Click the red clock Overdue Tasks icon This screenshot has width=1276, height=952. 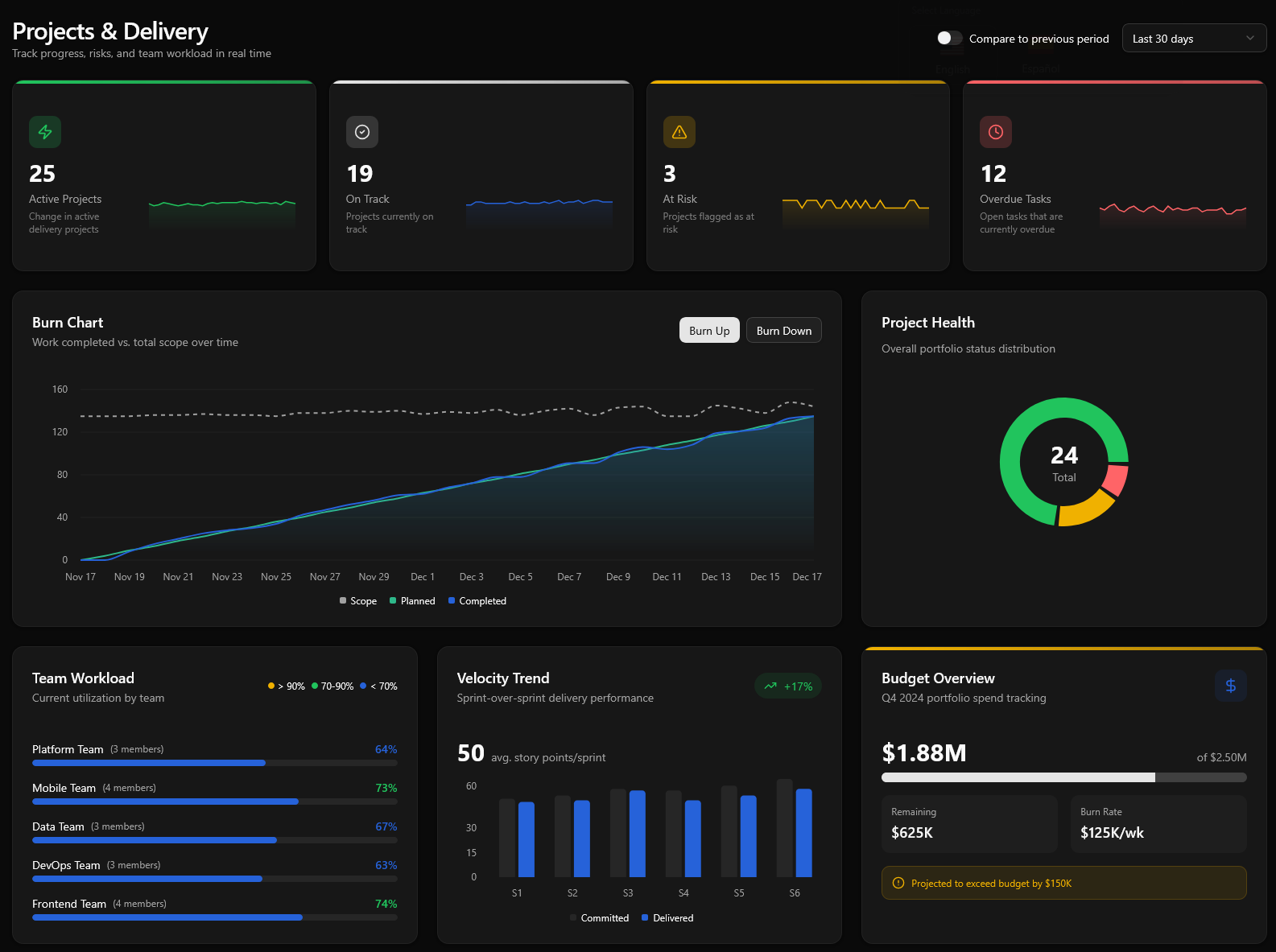996,132
